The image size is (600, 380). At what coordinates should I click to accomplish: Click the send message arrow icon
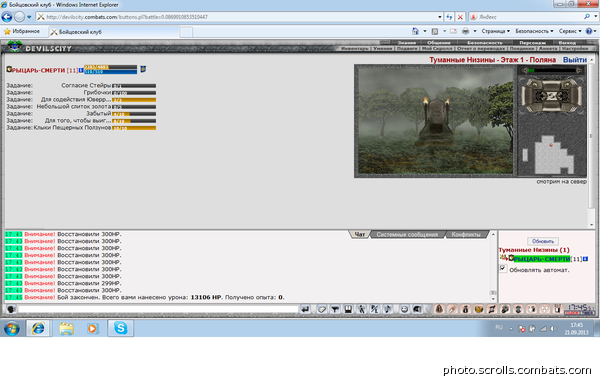305,309
